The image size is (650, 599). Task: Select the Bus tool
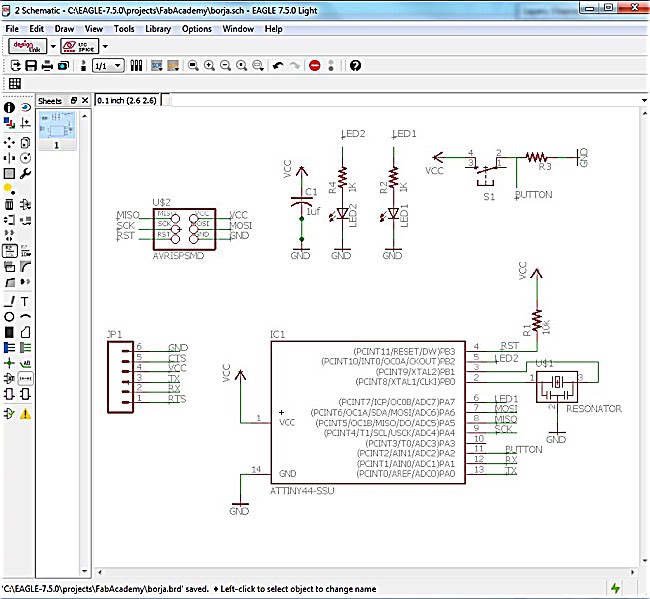click(x=9, y=347)
